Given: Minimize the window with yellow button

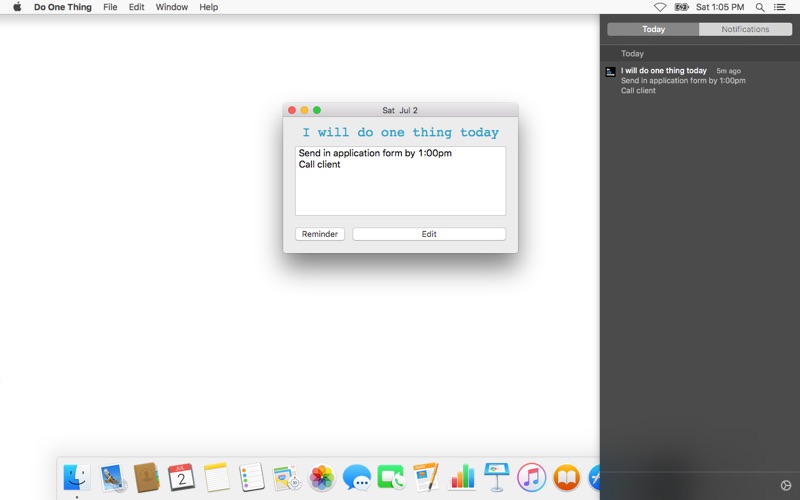Looking at the screenshot, I should (304, 110).
